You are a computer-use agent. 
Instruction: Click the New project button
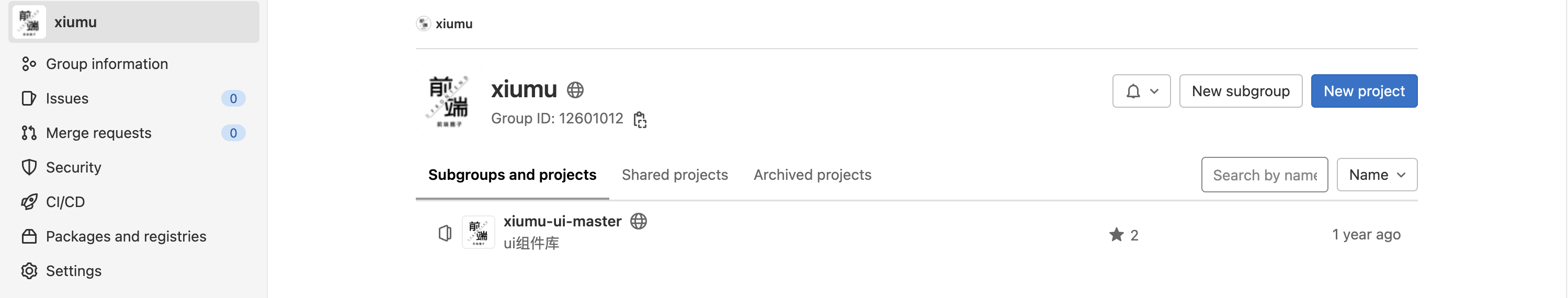[x=1364, y=91]
